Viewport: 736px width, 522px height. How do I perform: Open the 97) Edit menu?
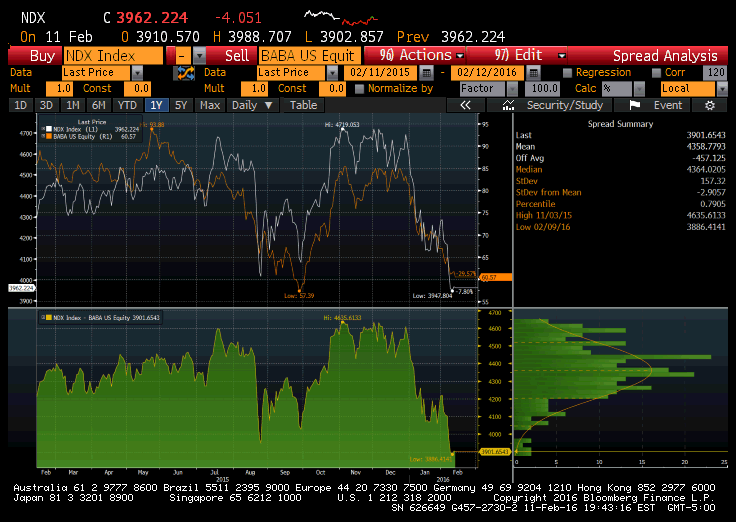tap(517, 55)
